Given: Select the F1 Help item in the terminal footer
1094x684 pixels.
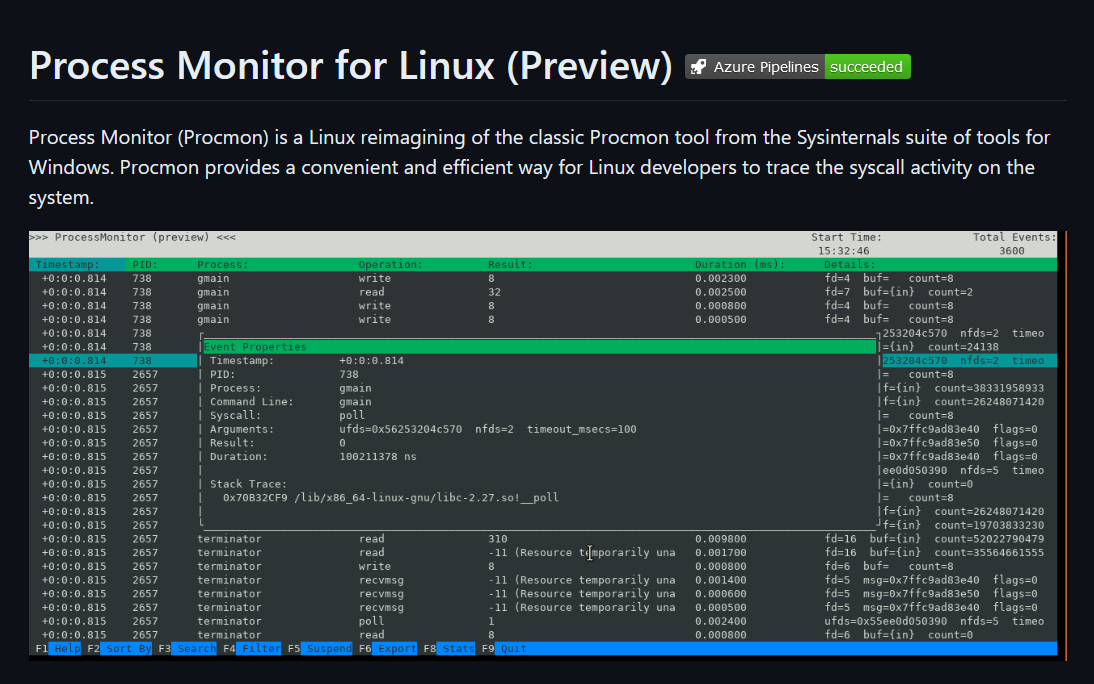Looking at the screenshot, I should point(59,648).
